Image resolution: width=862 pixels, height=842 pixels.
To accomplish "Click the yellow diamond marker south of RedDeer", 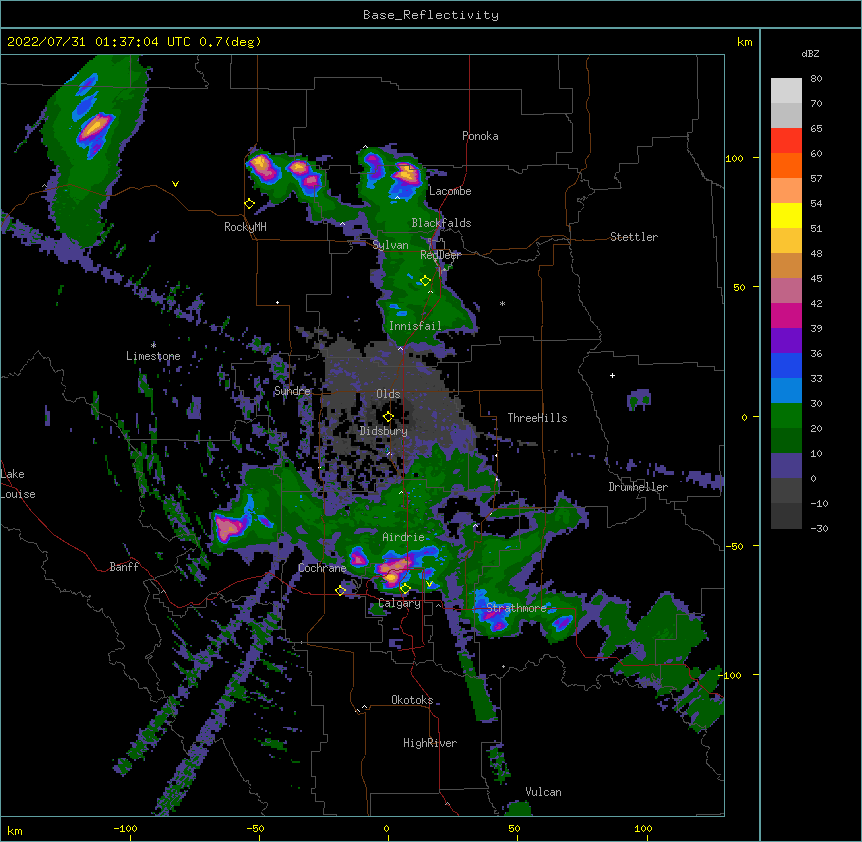I will coord(425,281).
